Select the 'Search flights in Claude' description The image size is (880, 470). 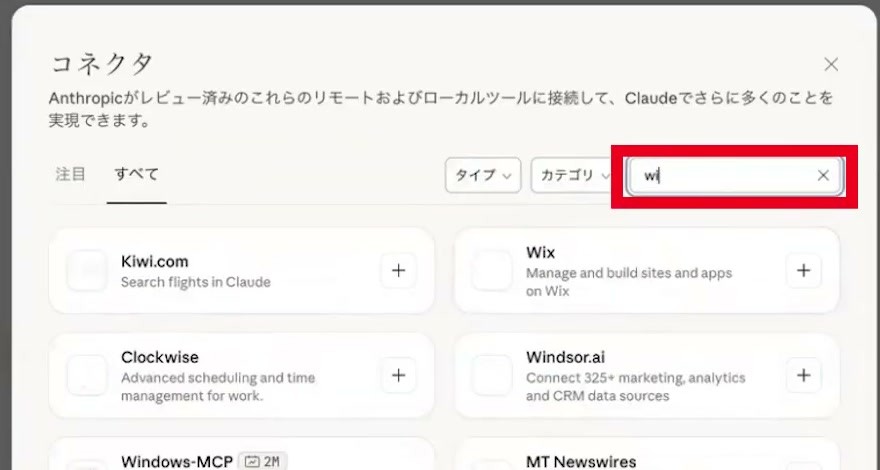(195, 282)
